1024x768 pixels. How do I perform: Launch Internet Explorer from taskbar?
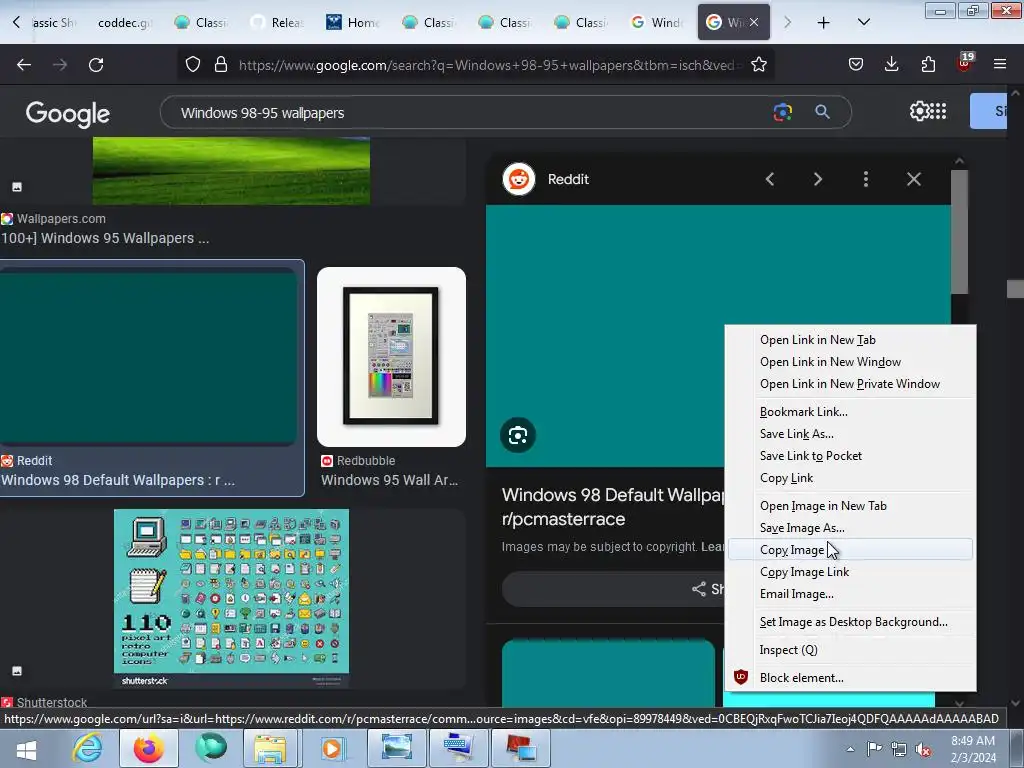pyautogui.click(x=87, y=748)
